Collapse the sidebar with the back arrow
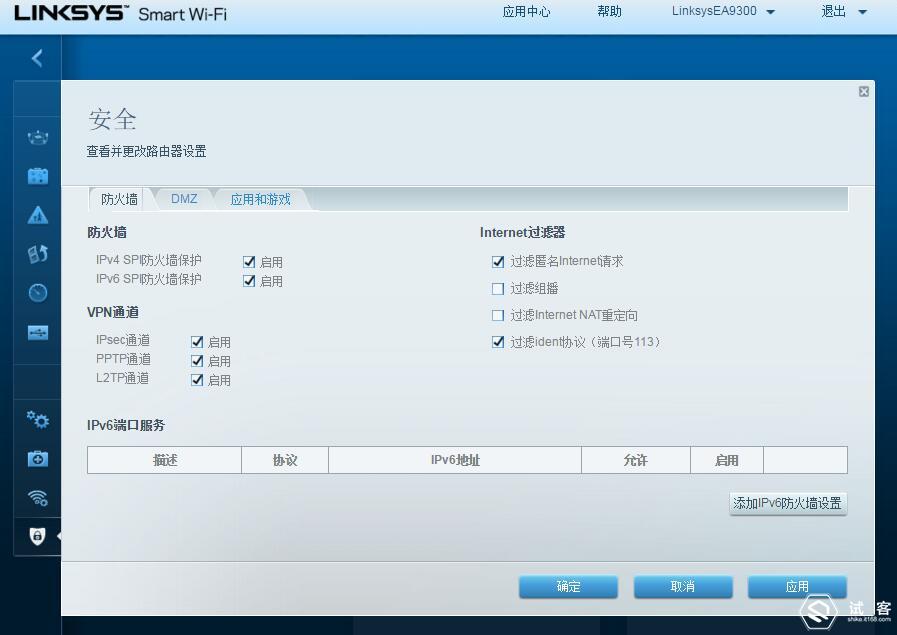 [x=36, y=57]
